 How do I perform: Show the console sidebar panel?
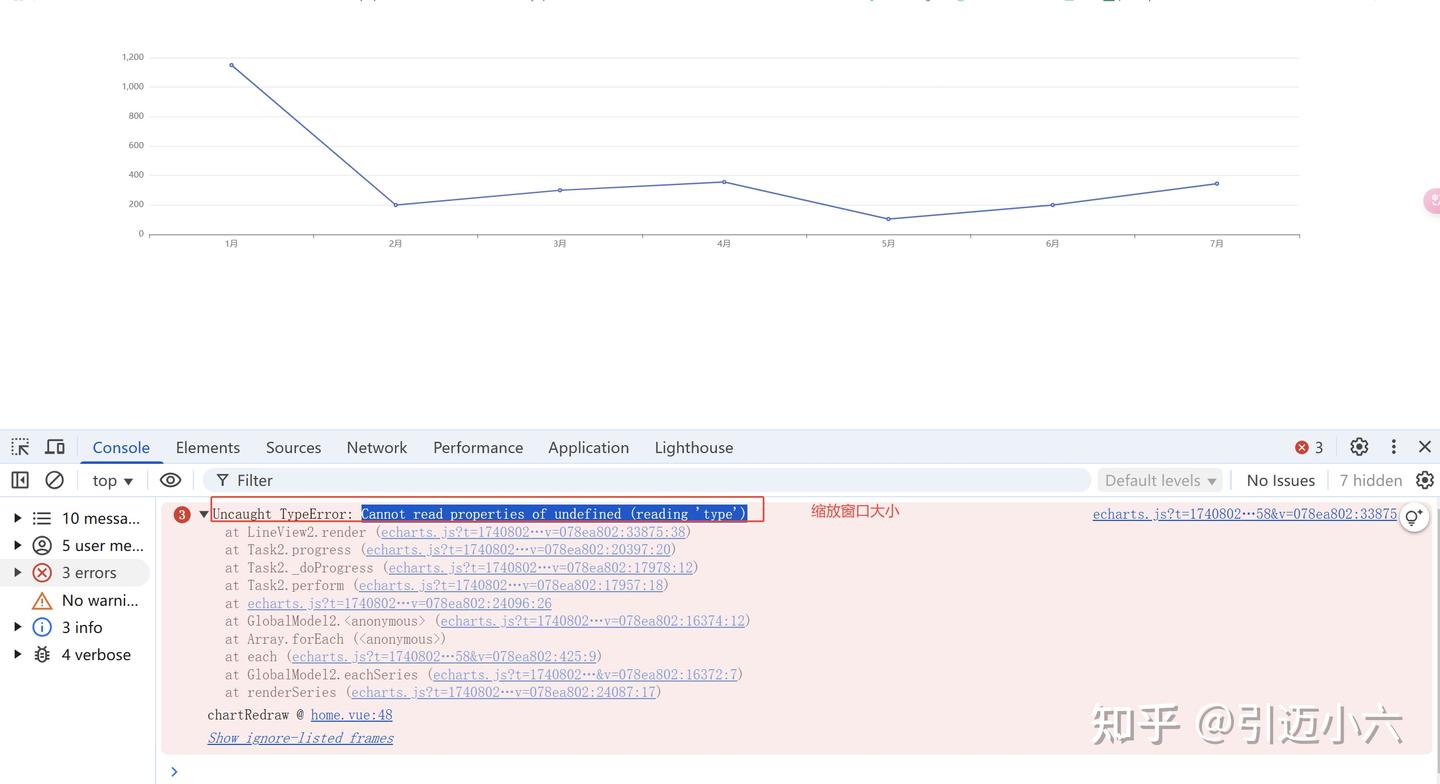(x=20, y=480)
